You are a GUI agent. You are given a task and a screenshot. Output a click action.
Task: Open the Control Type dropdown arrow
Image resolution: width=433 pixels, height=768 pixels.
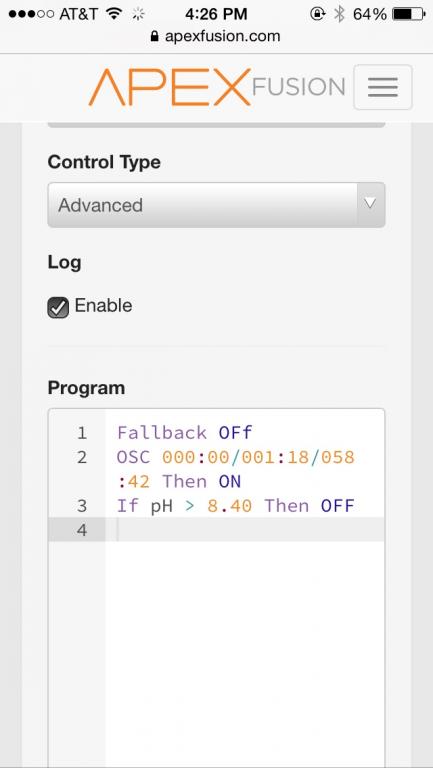(371, 204)
